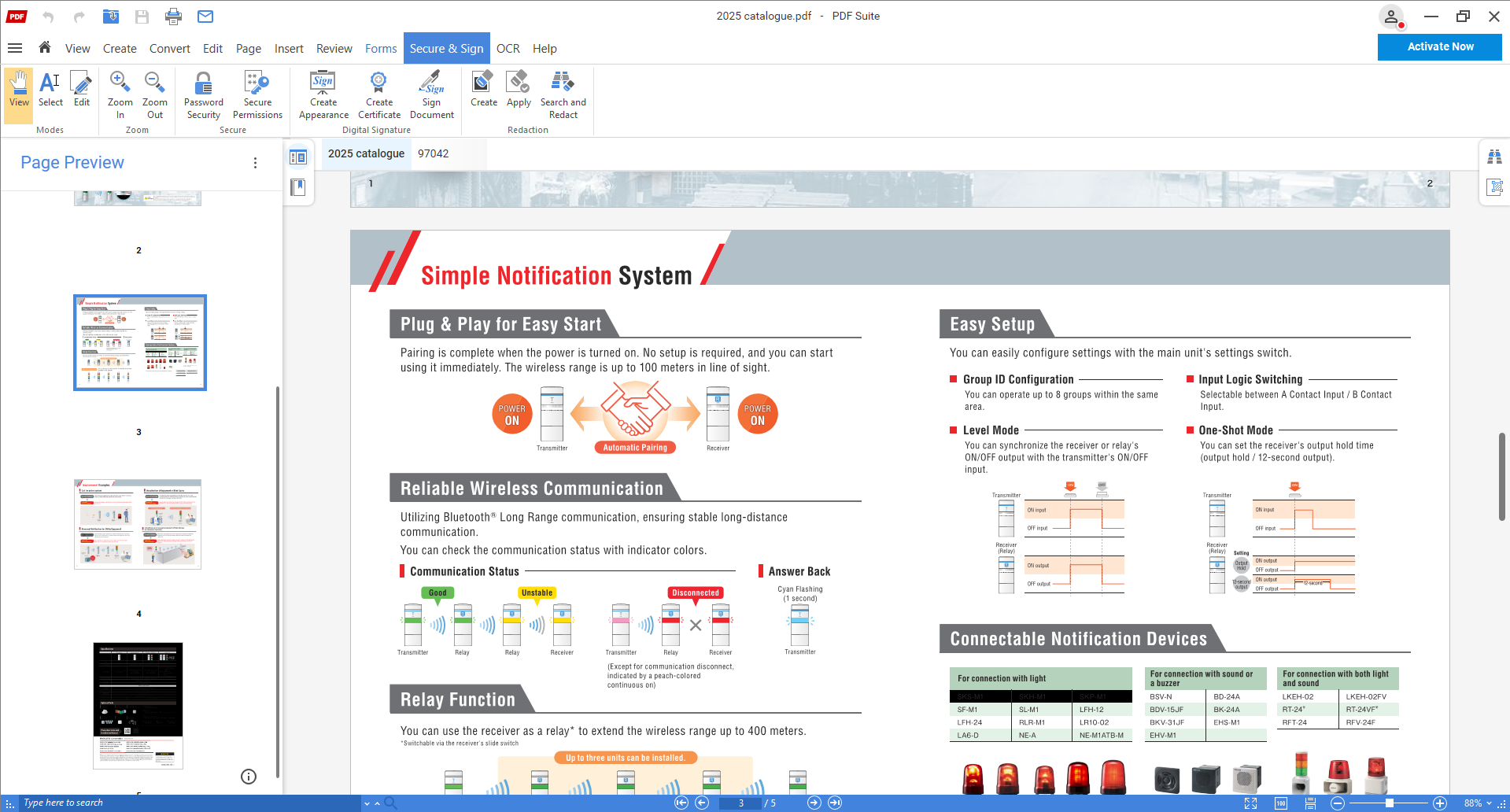This screenshot has height=812, width=1510.
Task: Click the Activate Now button
Action: tap(1439, 46)
